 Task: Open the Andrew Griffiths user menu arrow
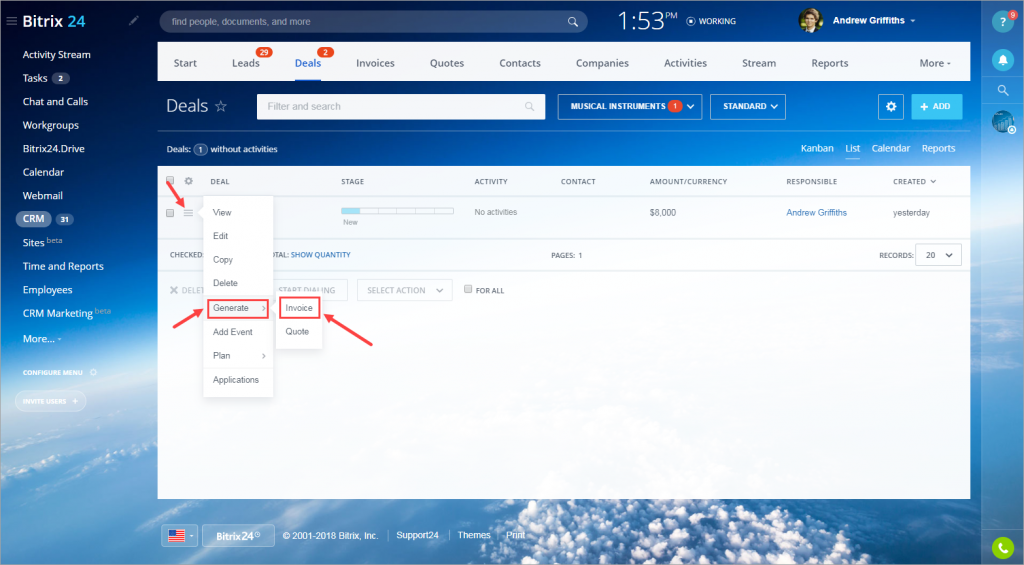[x=913, y=21]
